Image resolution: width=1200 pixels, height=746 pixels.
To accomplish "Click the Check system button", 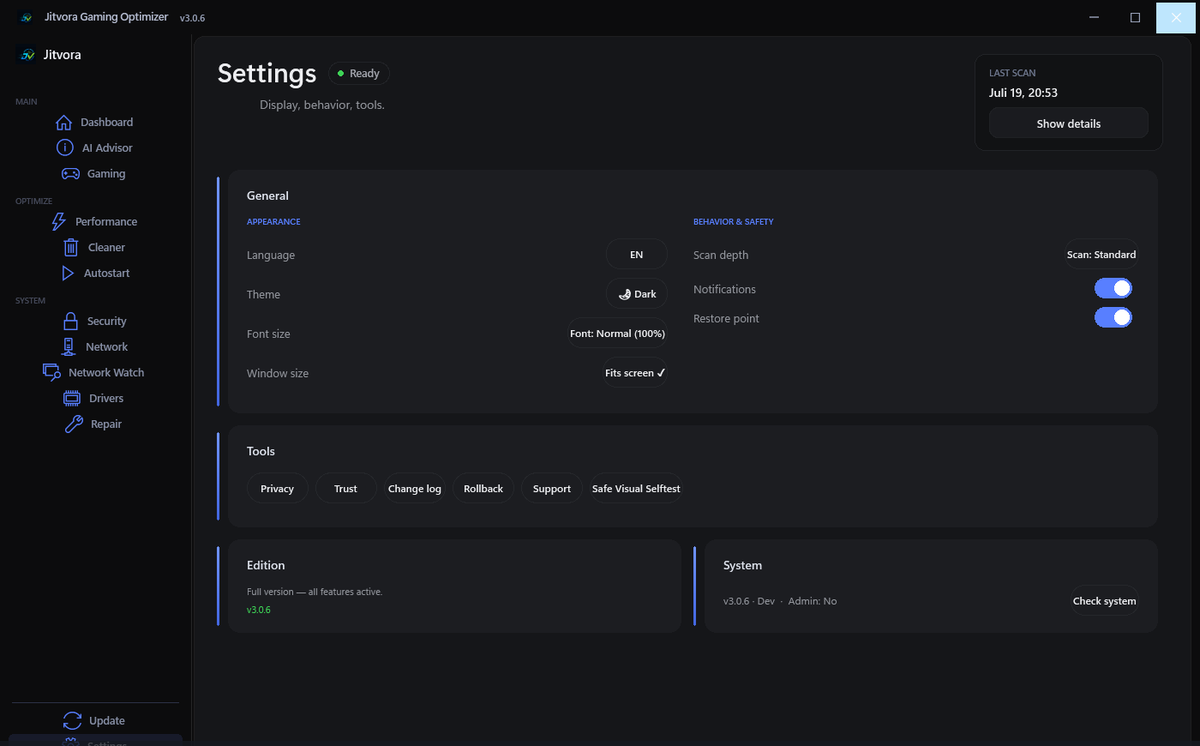I will click(1104, 601).
